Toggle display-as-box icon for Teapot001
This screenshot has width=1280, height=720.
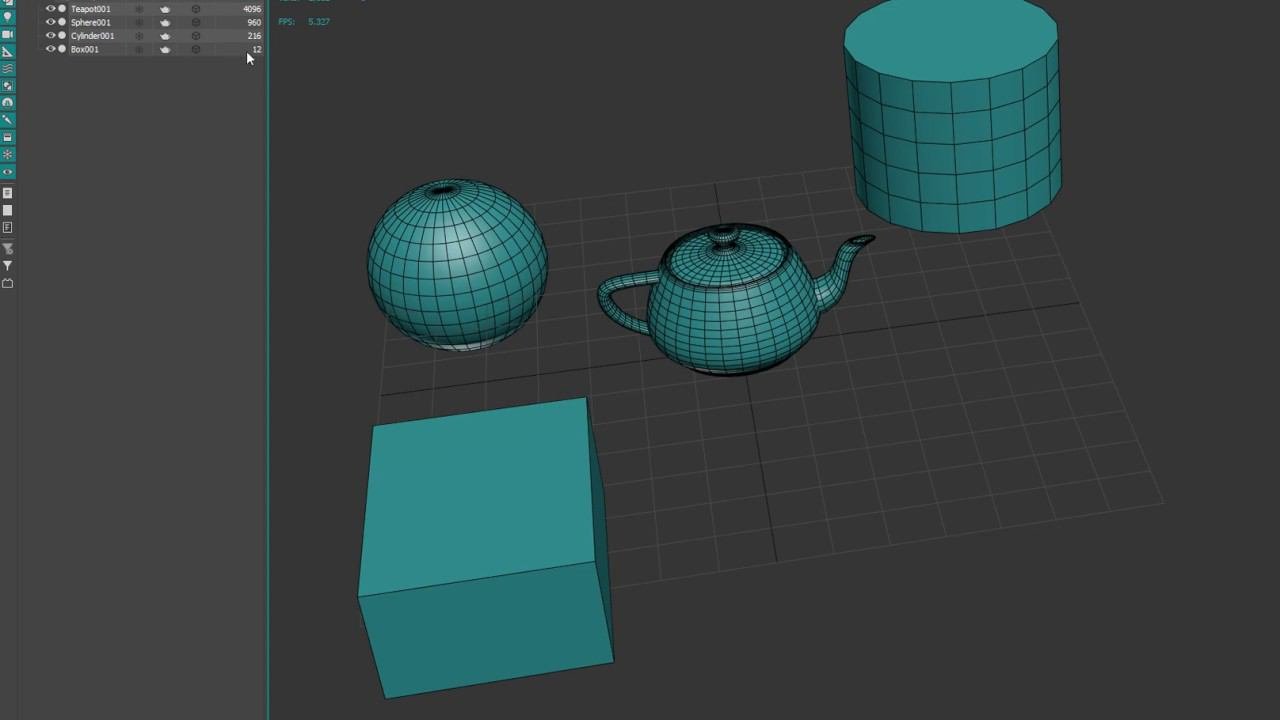coord(196,9)
